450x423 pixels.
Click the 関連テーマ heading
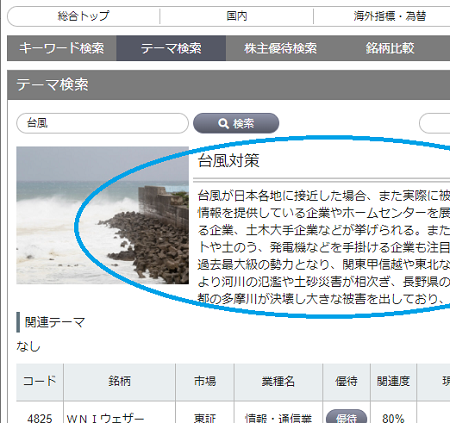click(x=55, y=322)
